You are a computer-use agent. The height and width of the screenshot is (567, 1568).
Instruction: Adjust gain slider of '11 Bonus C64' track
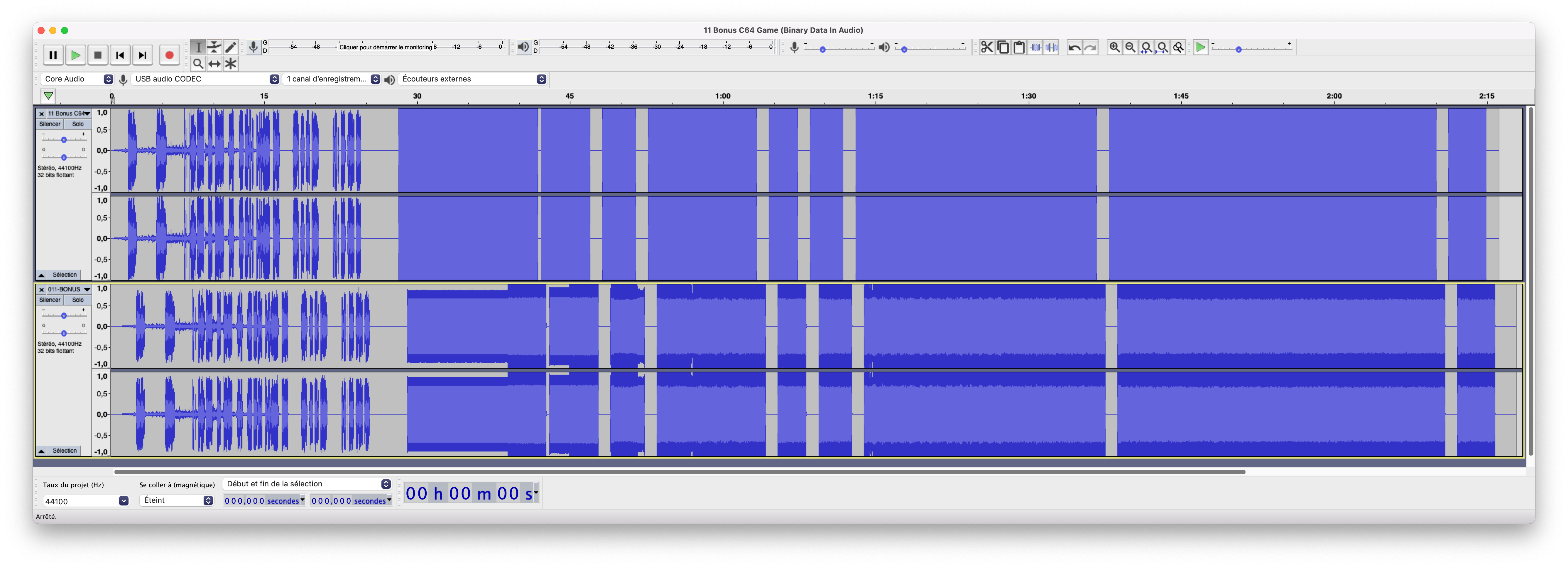63,140
